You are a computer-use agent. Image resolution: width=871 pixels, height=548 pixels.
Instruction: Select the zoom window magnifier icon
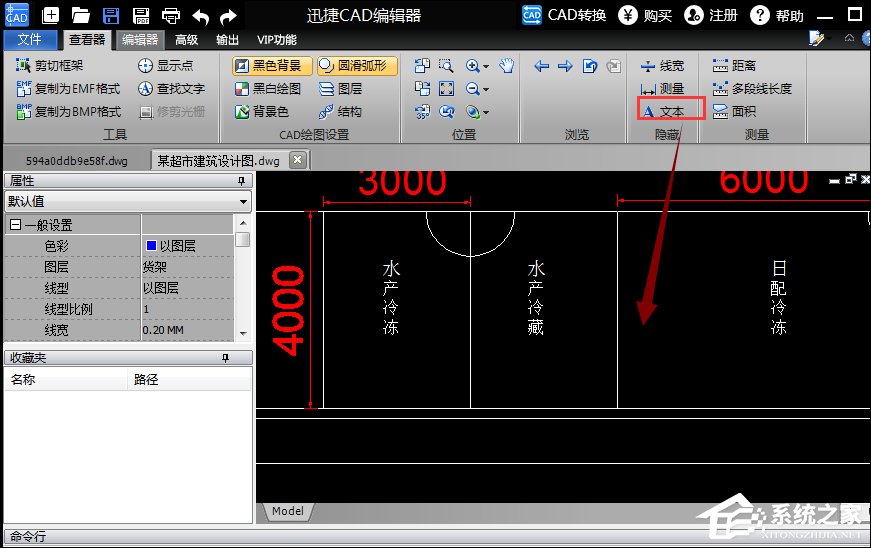coord(446,66)
